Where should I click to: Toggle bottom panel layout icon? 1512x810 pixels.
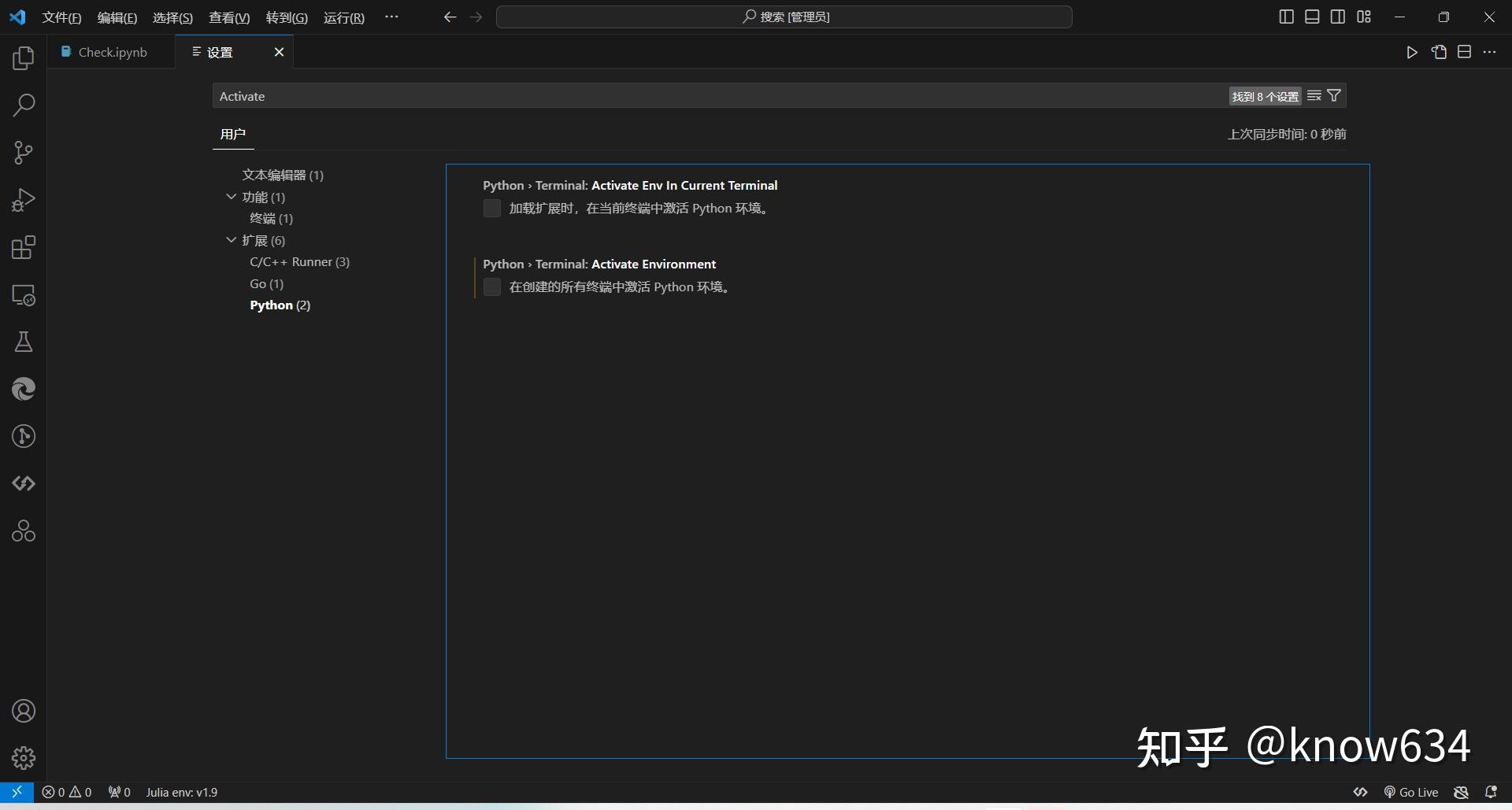point(1312,17)
